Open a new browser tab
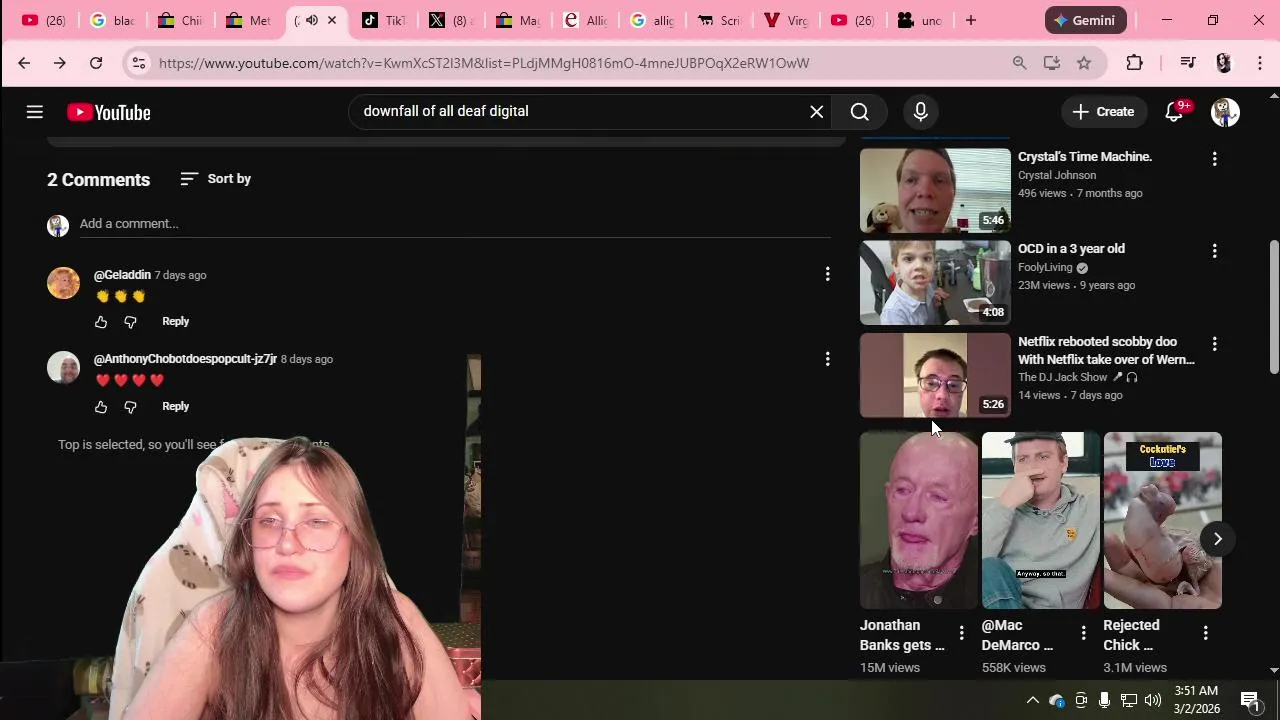This screenshot has height=720, width=1280. (970, 20)
